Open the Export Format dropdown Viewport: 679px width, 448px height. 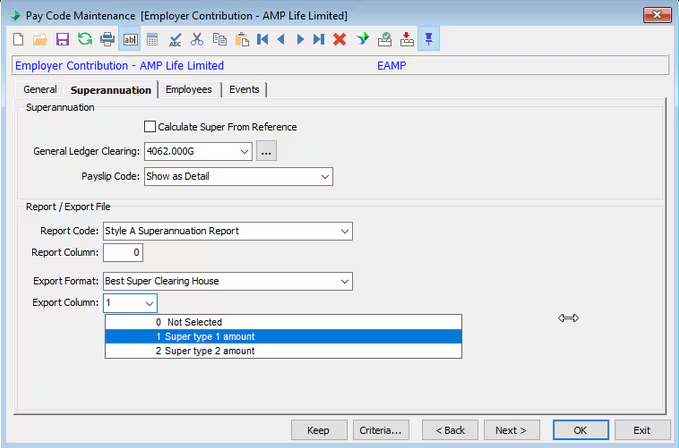345,281
